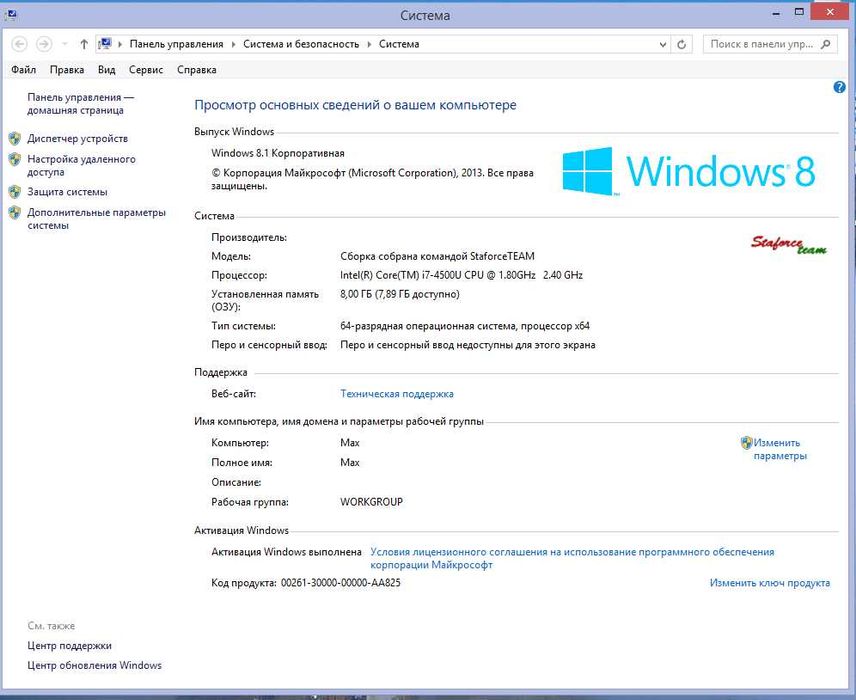Select Система и безопасность breadcrumb
Viewport: 856px width, 700px height.
click(x=301, y=44)
